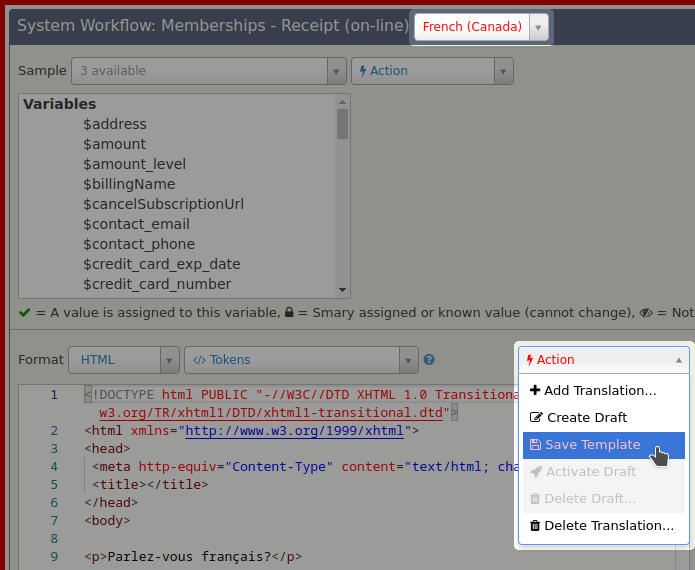Click the plus icon beside Add Translation
The height and width of the screenshot is (570, 695).
[x=535, y=391]
